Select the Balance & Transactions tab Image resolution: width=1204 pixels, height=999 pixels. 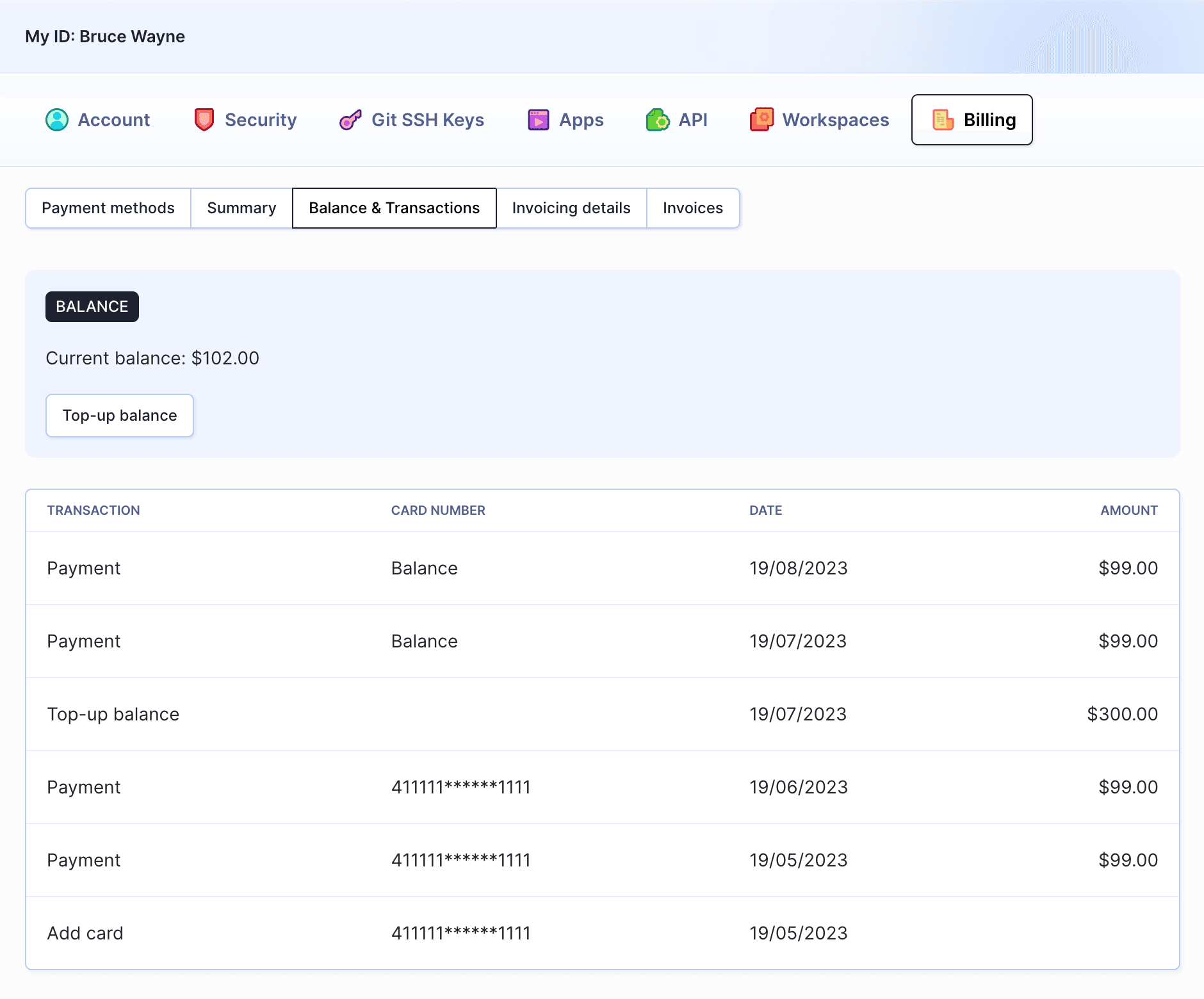[394, 208]
